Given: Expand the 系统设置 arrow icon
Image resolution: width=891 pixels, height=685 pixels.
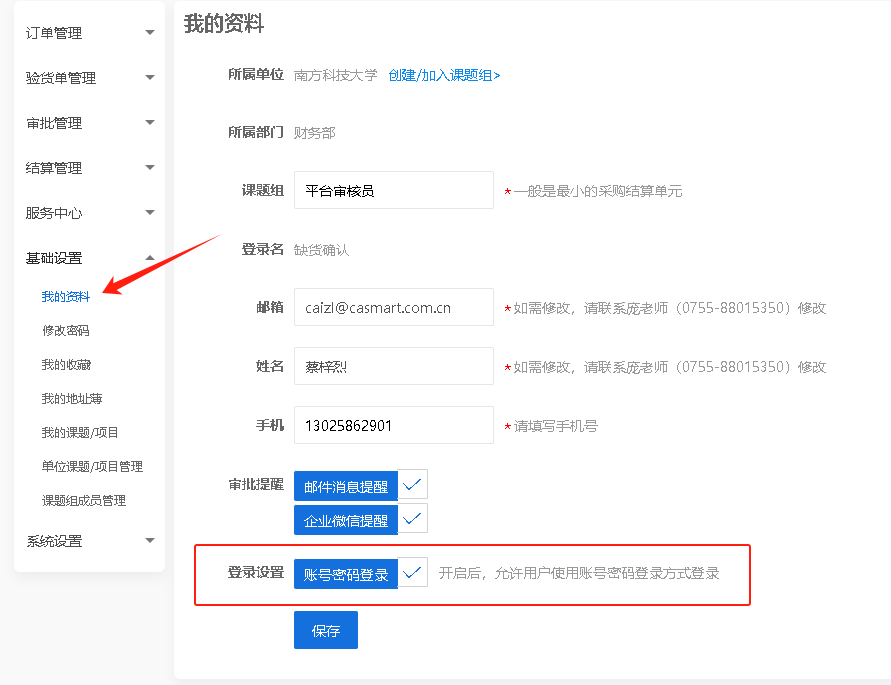Looking at the screenshot, I should pyautogui.click(x=149, y=541).
